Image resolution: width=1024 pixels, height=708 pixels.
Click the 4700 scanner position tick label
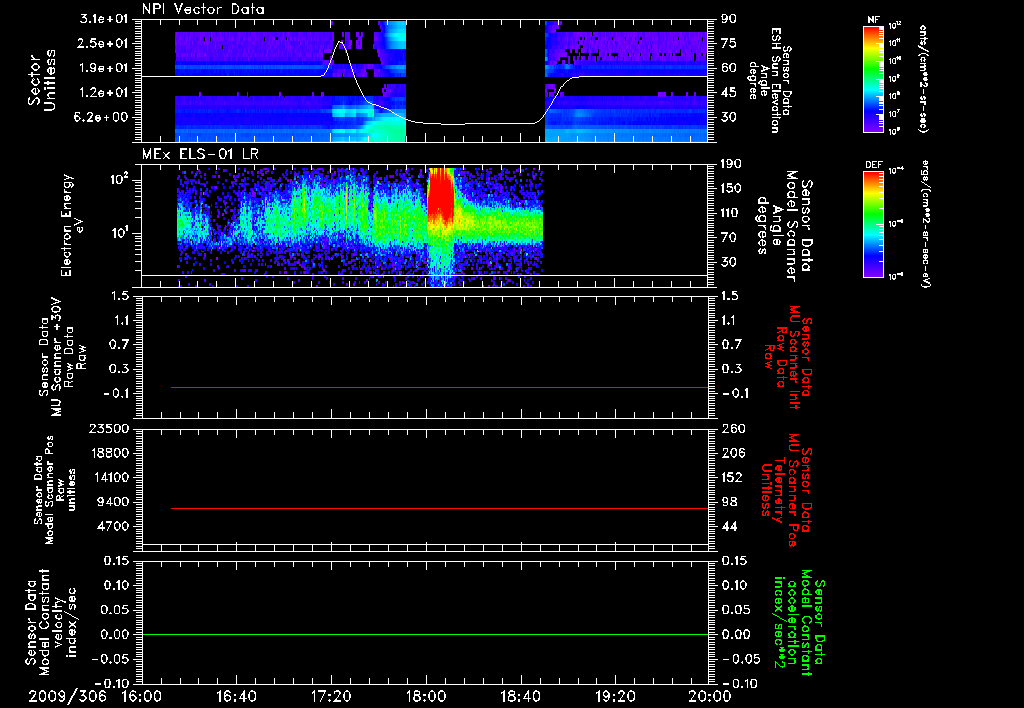(114, 526)
